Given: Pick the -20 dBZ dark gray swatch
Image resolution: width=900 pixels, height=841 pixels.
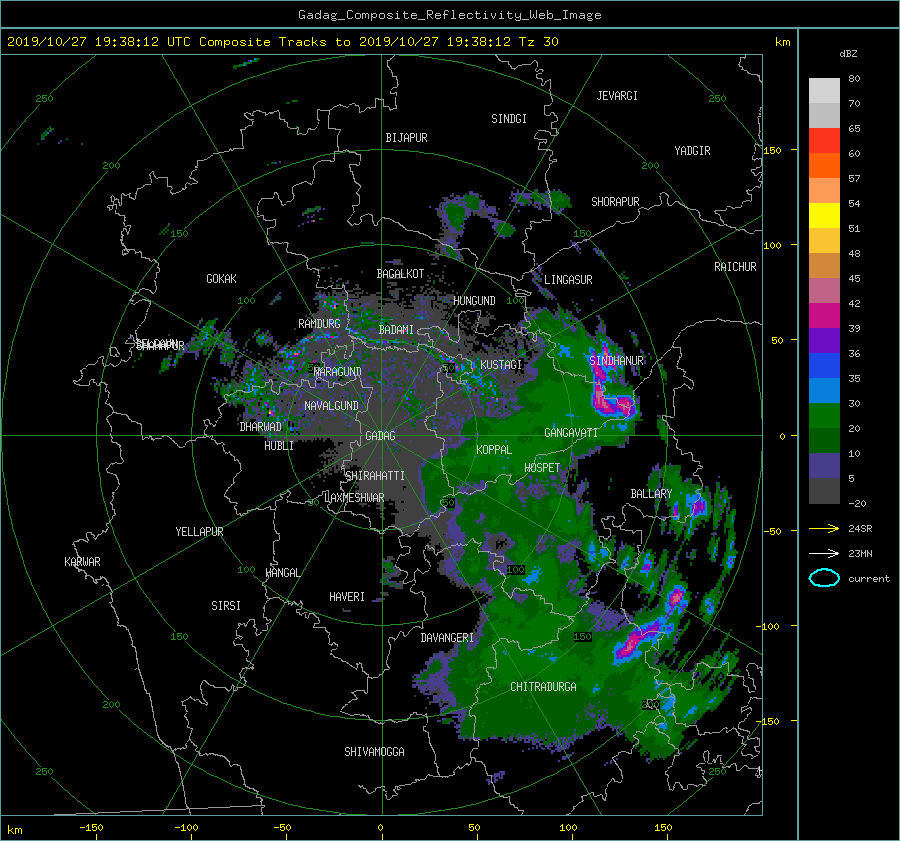Looking at the screenshot, I should 824,491.
